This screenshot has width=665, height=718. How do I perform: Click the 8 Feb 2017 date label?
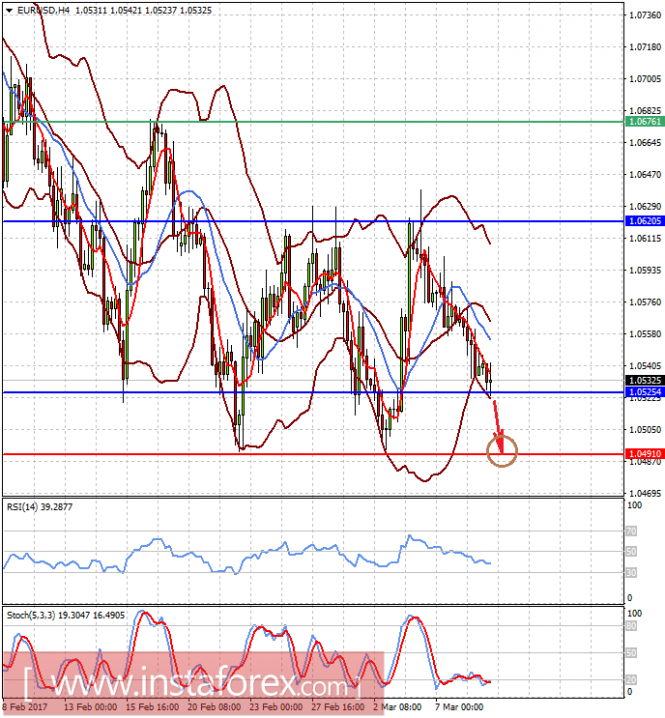[x=25, y=707]
